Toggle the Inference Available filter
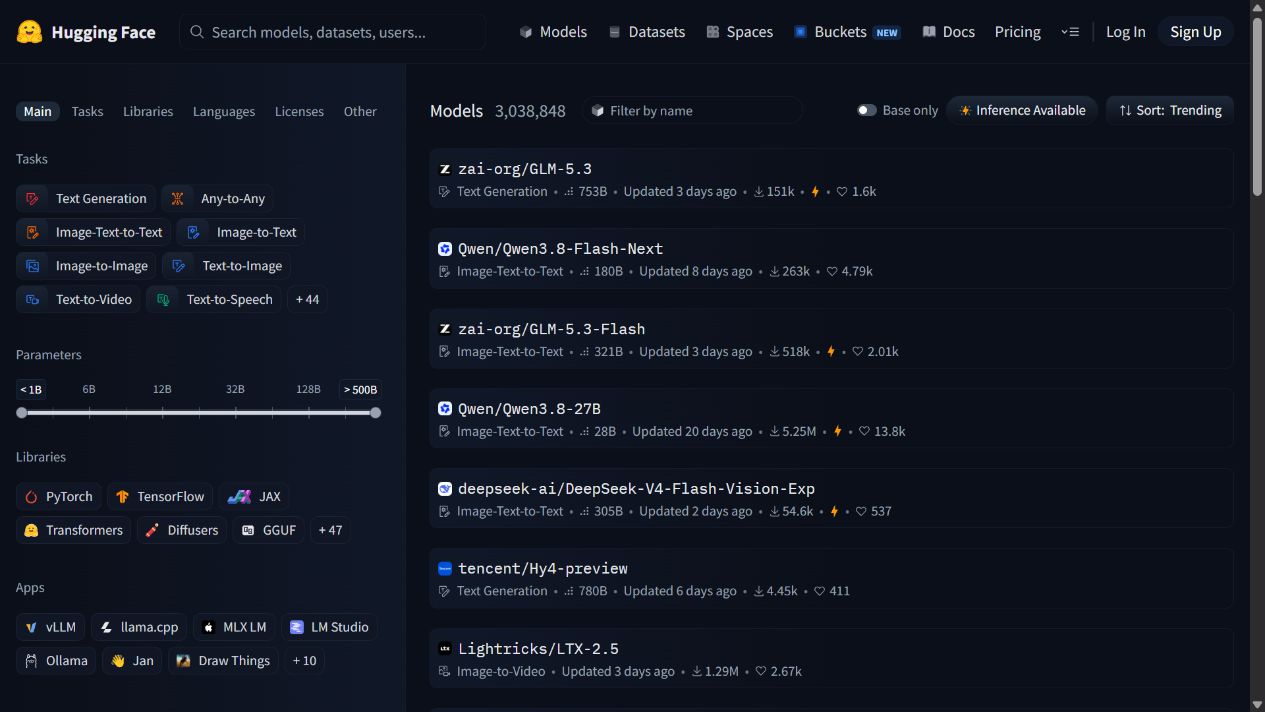1265x712 pixels. pyautogui.click(x=1022, y=110)
